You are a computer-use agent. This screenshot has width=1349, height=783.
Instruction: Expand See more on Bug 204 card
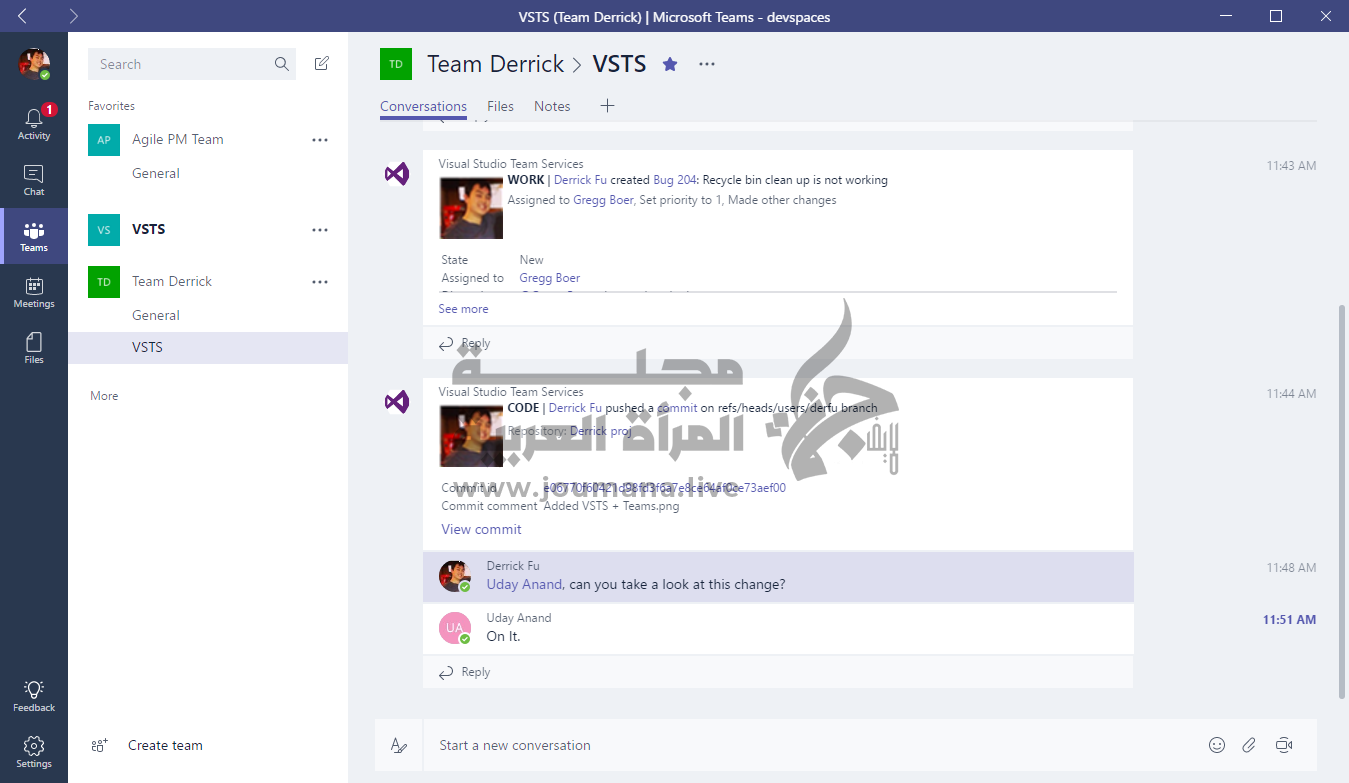[463, 309]
